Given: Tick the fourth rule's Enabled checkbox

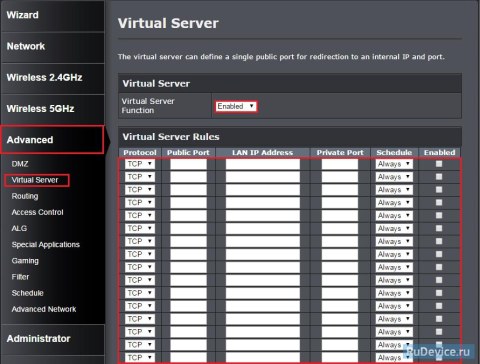Looking at the screenshot, I should click(x=439, y=203).
